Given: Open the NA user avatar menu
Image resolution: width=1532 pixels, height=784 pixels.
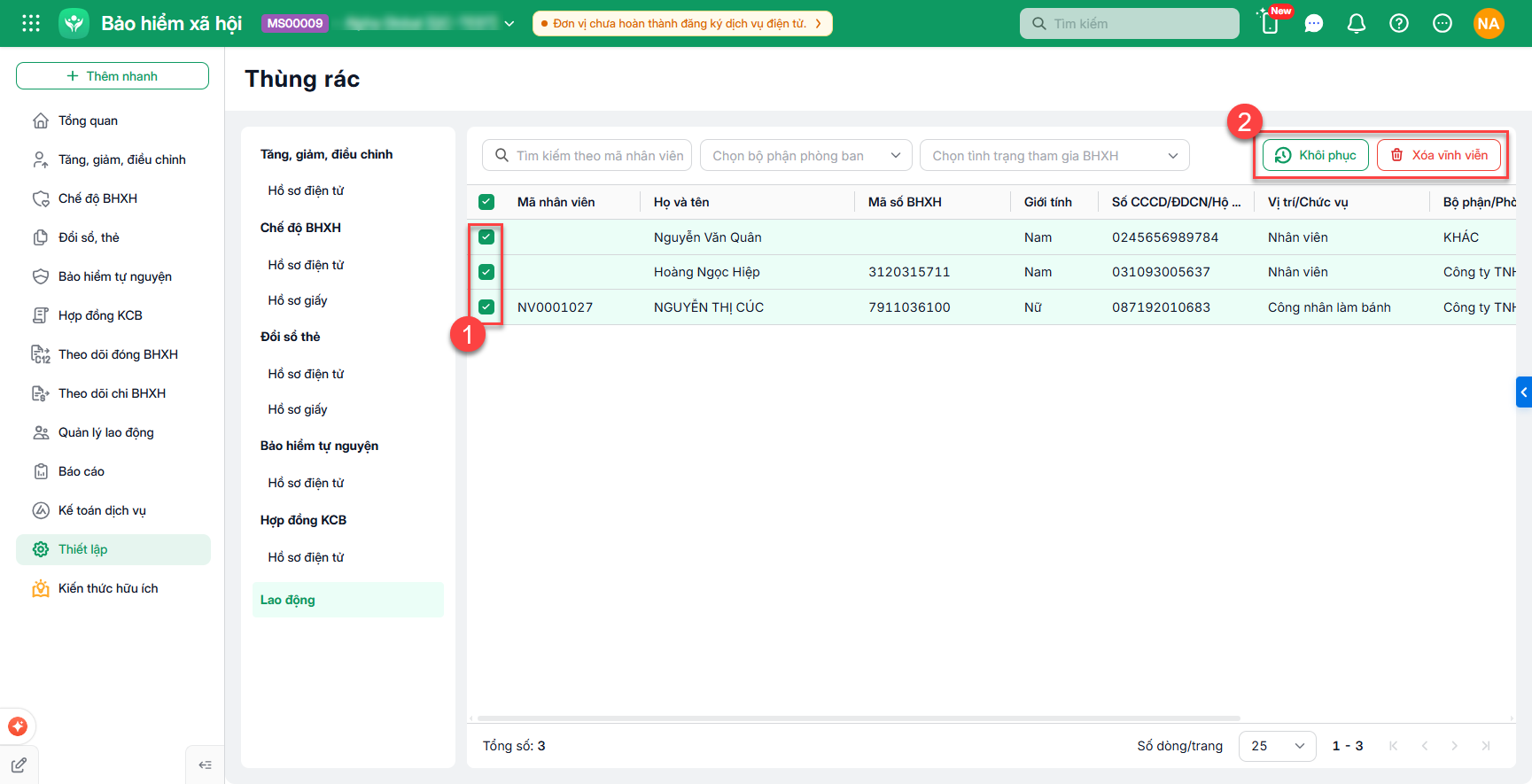Looking at the screenshot, I should 1489,24.
